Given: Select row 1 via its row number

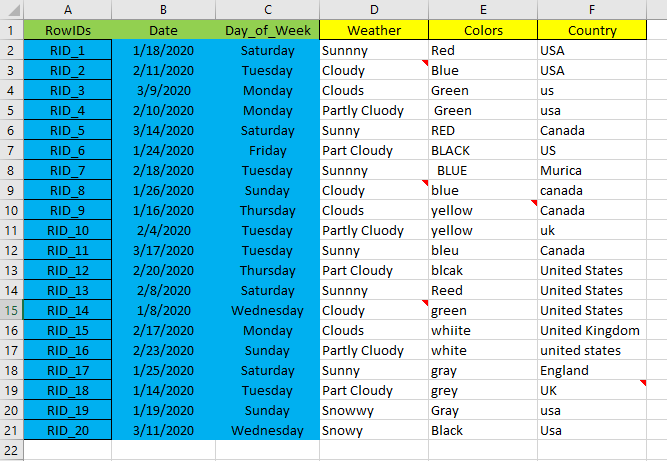Looking at the screenshot, I should click(x=11, y=30).
